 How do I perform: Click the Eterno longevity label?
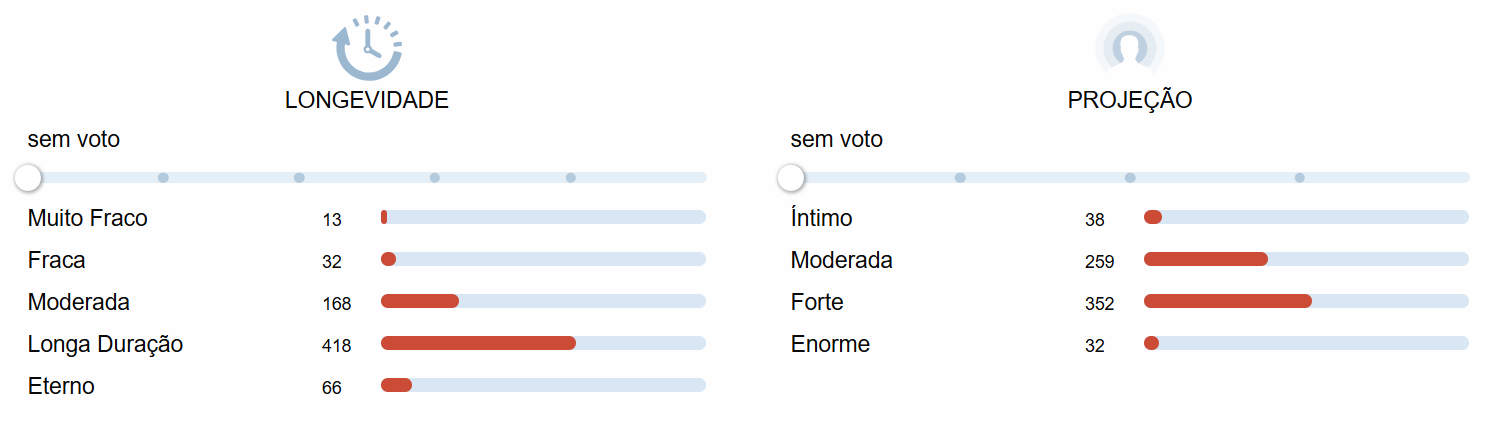click(x=61, y=386)
